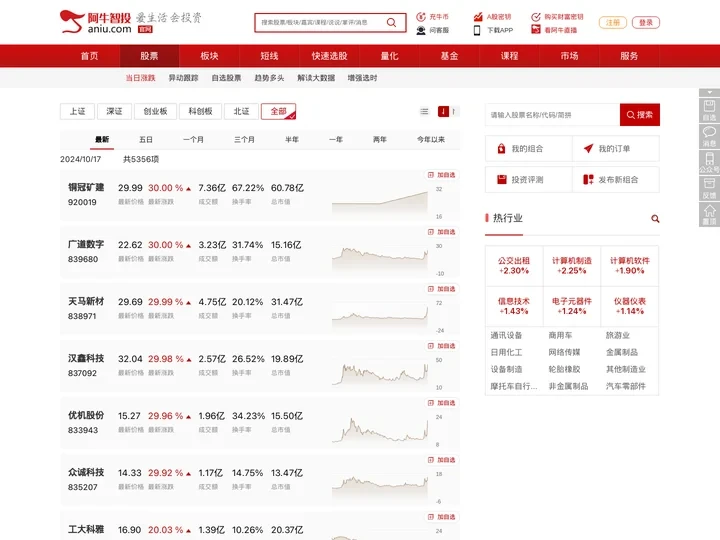Switch to the 今年以来 period tab

(431, 140)
